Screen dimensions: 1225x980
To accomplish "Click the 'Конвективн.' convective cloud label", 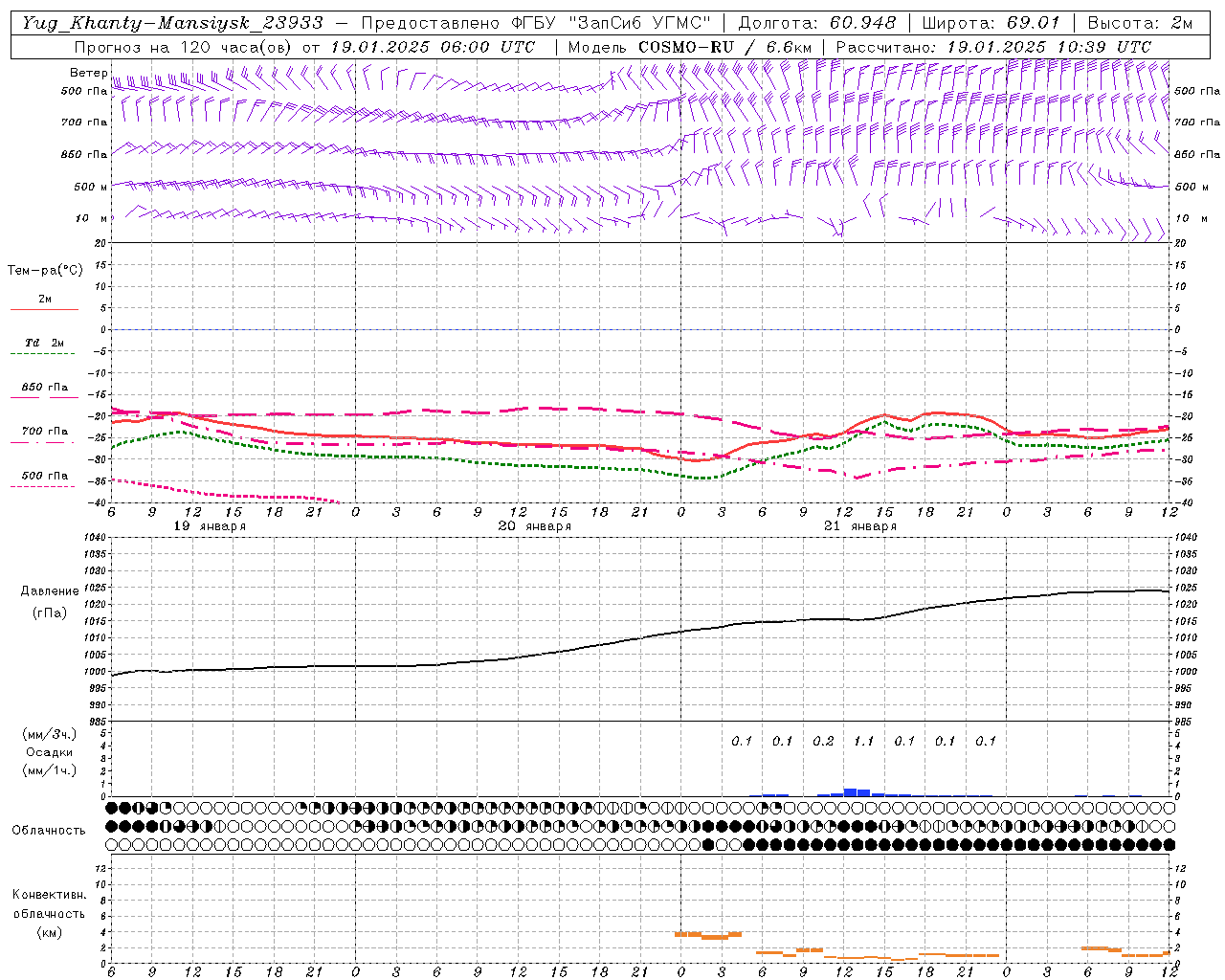I will pyautogui.click(x=49, y=895).
